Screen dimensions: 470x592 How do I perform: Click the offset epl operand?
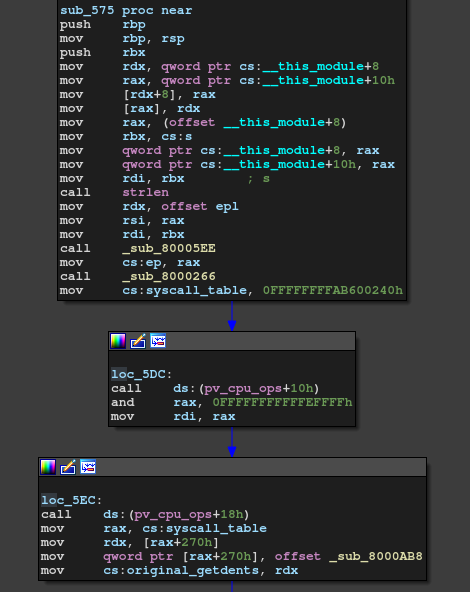click(200, 207)
